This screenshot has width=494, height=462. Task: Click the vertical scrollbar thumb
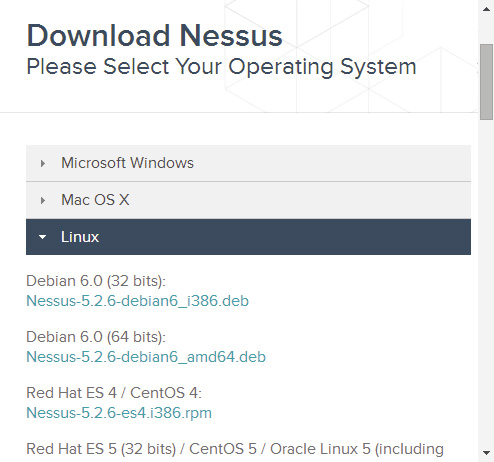[x=486, y=82]
